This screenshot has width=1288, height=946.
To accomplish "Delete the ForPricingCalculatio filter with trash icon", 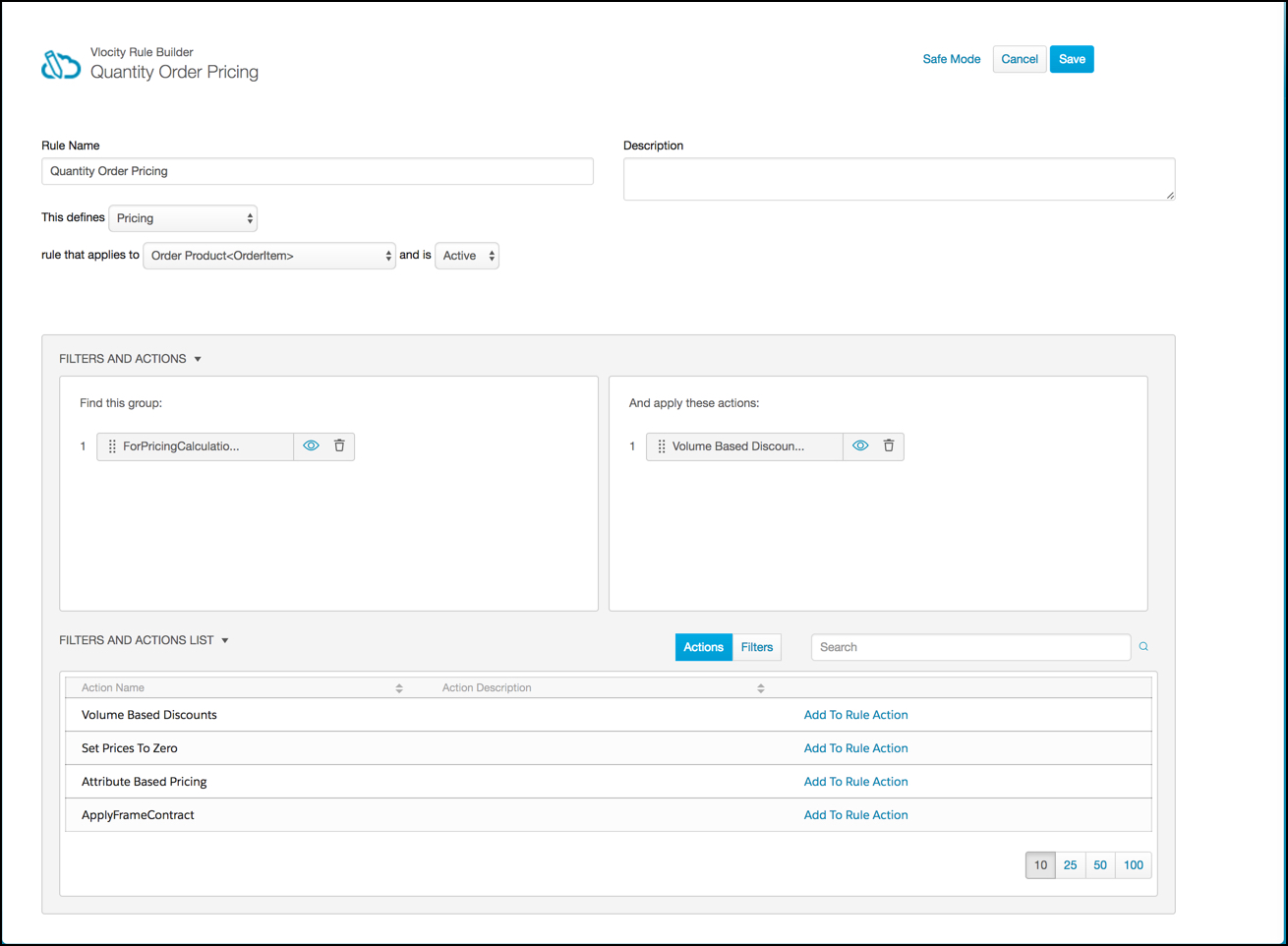I will pyautogui.click(x=339, y=445).
